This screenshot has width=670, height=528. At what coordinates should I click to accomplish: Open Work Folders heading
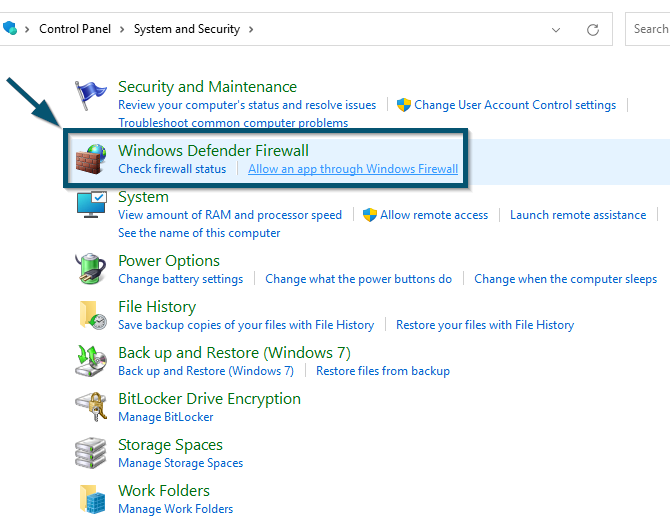pos(164,491)
